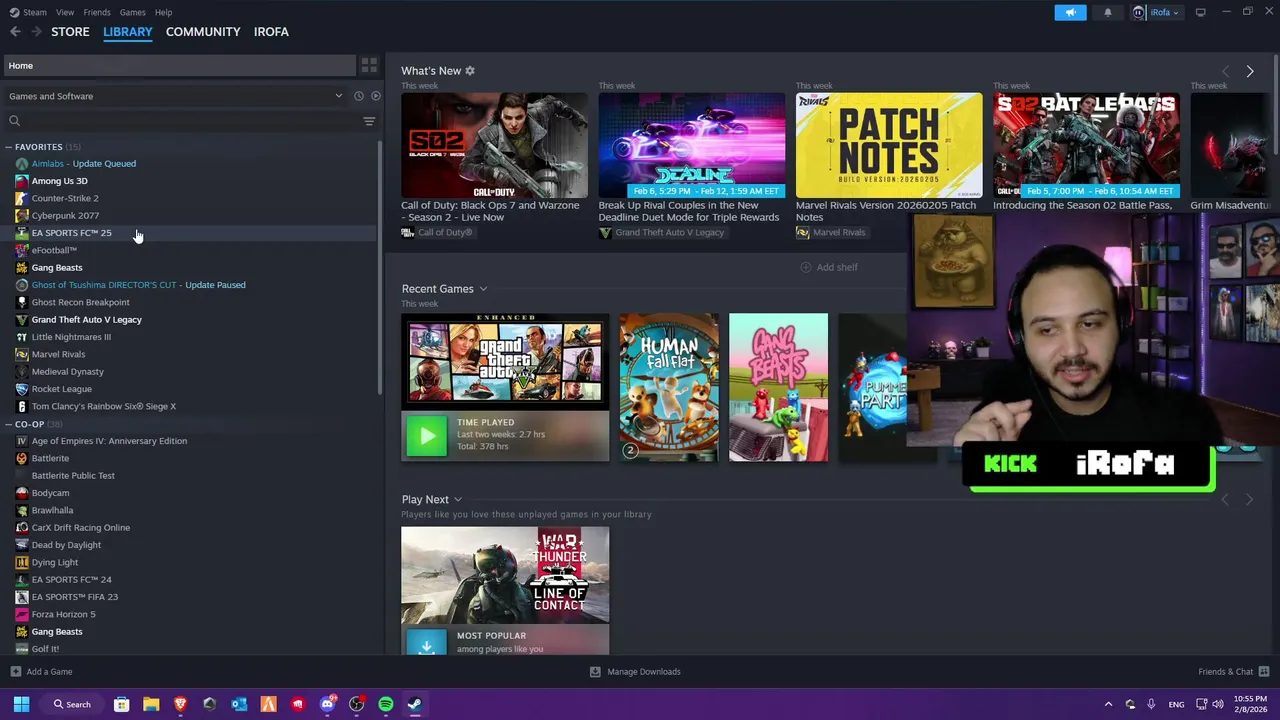Screen dimensions: 1280x720
Task: Select Cyberpunk 2077 in favorites
Action: (x=65, y=215)
